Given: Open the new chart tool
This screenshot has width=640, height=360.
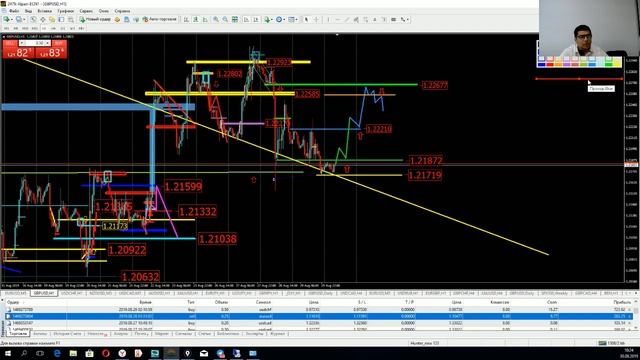Looking at the screenshot, I should tap(6, 19).
